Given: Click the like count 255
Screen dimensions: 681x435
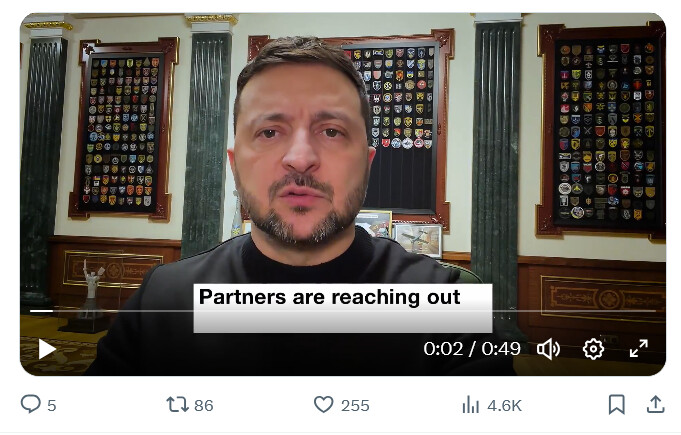Looking at the screenshot, I should 355,405.
